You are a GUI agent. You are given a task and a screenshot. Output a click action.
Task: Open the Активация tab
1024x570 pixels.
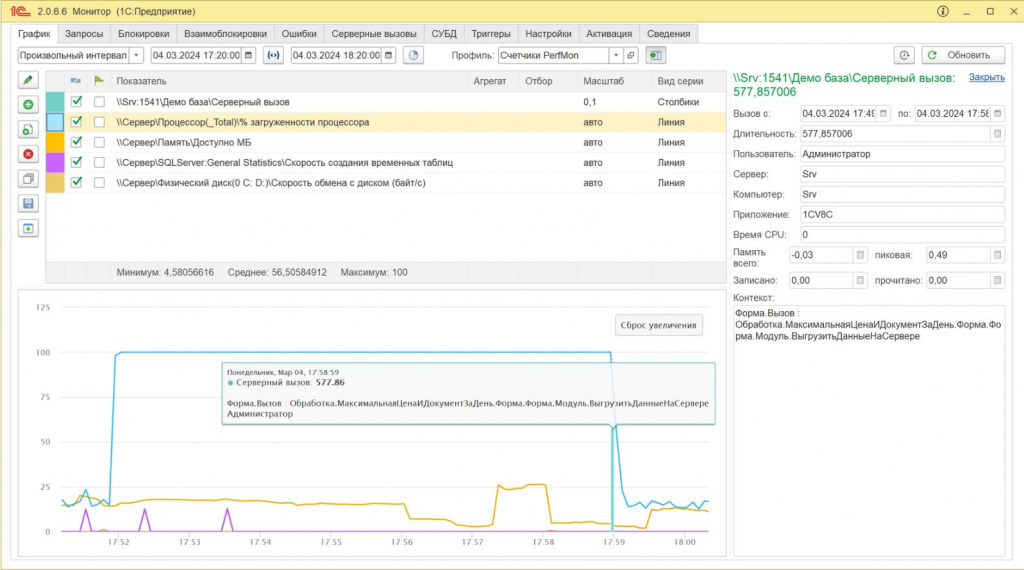pos(609,34)
